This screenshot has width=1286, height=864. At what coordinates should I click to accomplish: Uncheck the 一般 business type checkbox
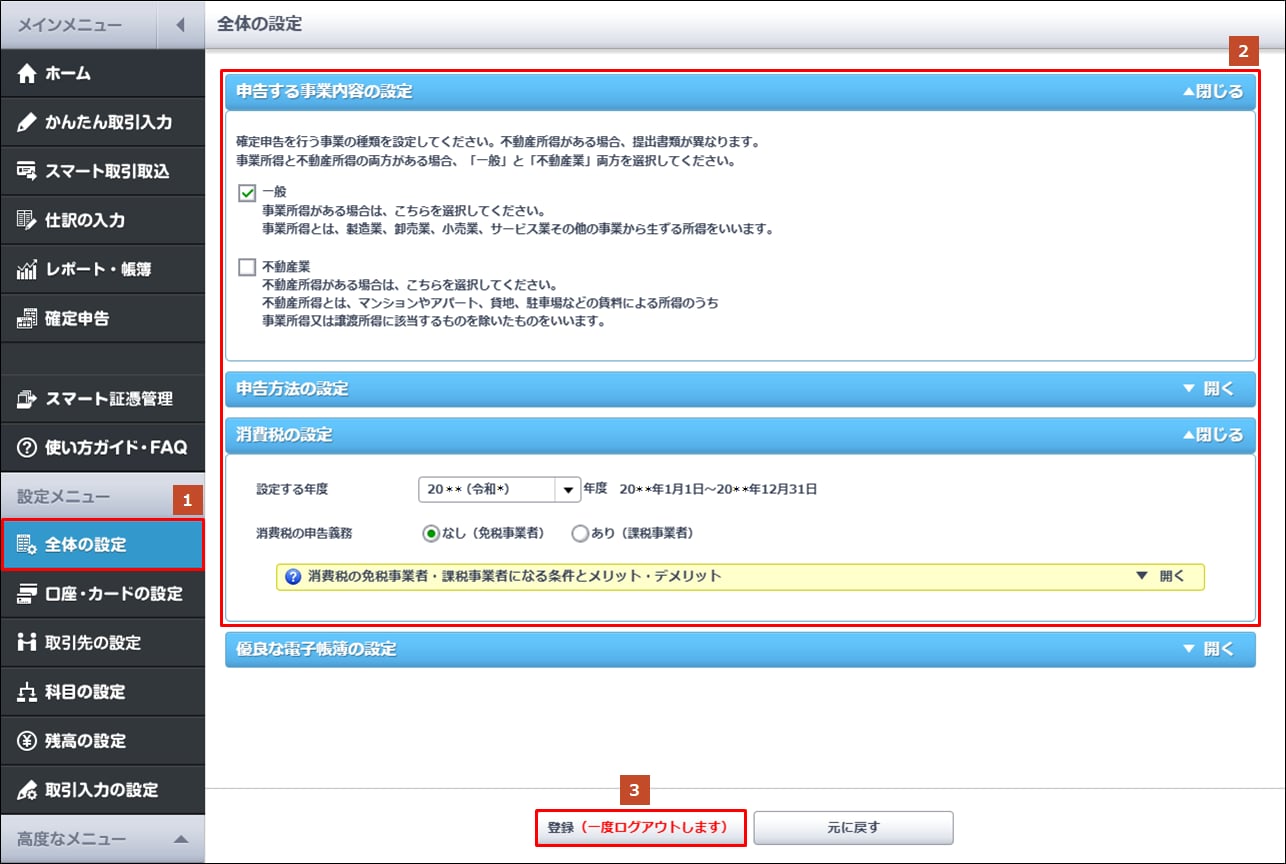click(247, 193)
